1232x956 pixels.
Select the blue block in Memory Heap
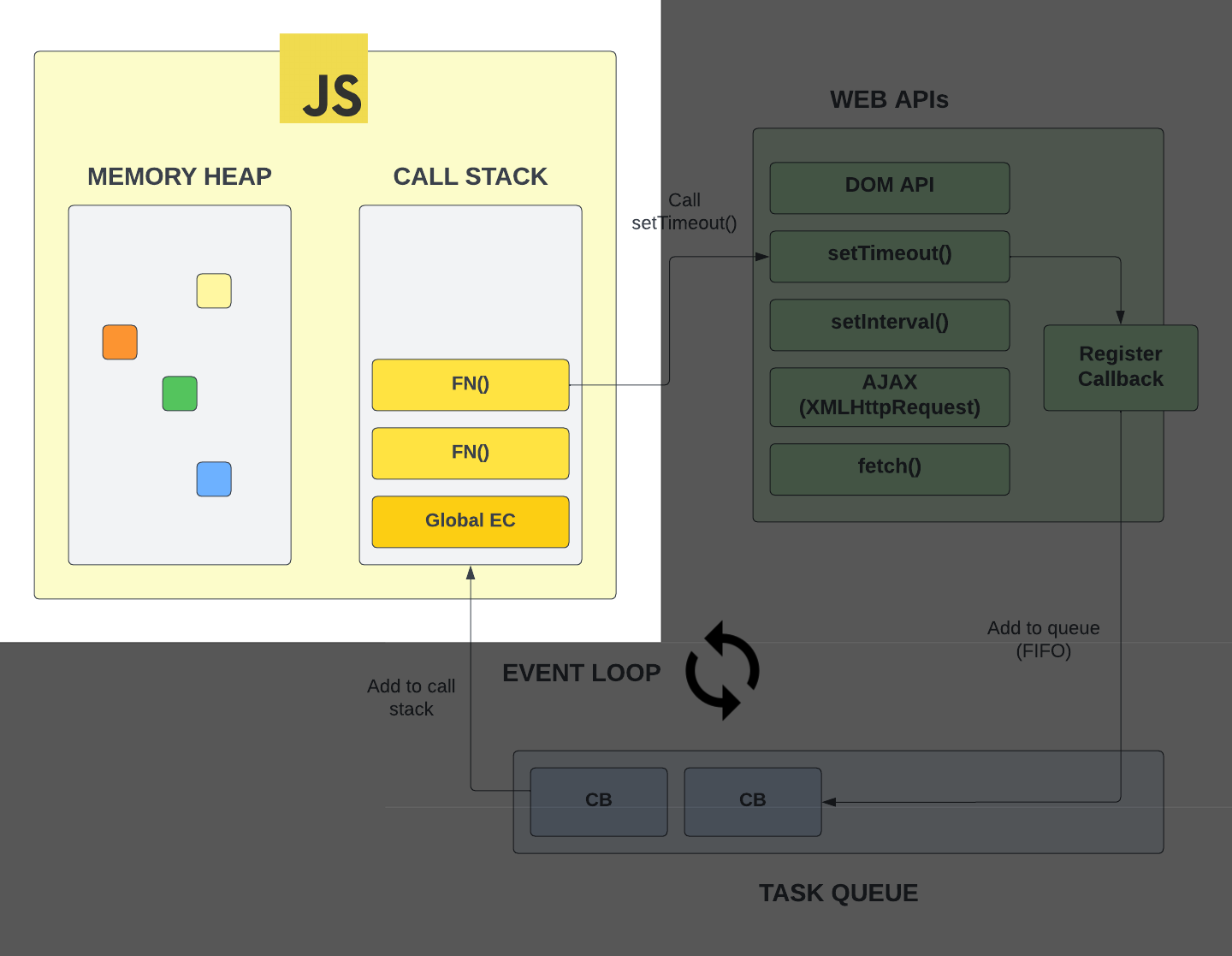click(x=213, y=479)
